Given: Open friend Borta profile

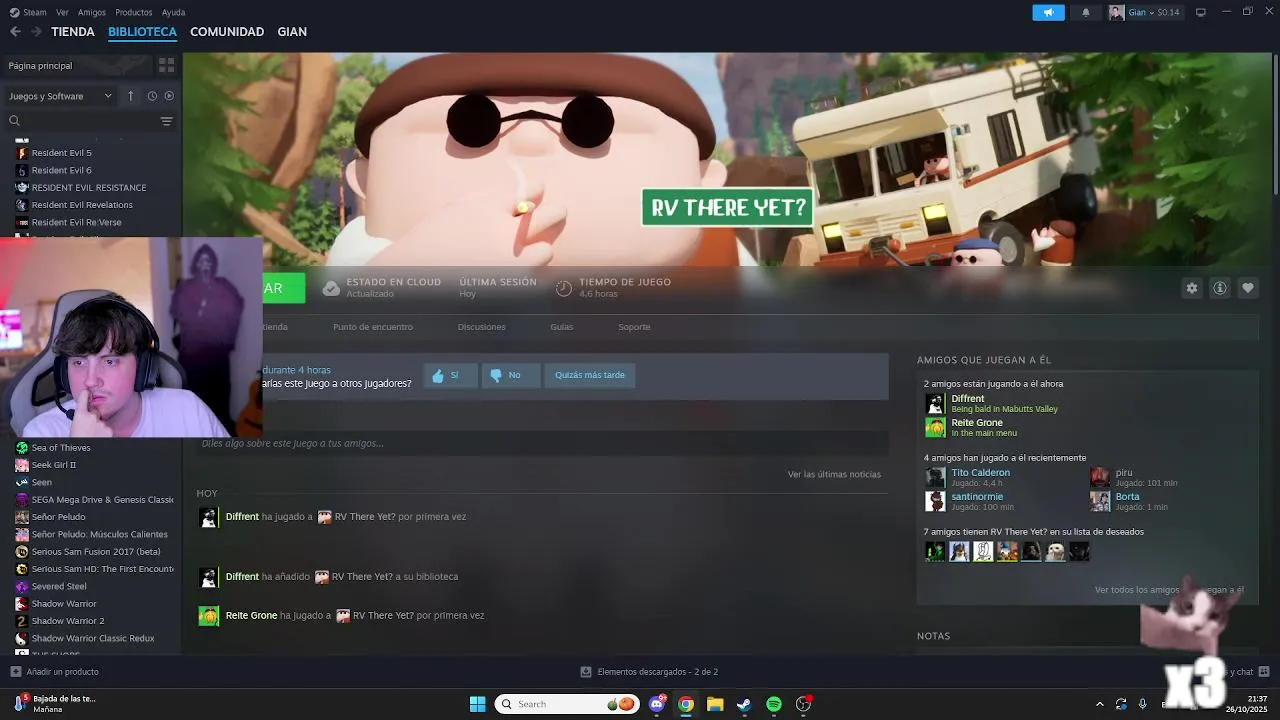Looking at the screenshot, I should (1127, 497).
